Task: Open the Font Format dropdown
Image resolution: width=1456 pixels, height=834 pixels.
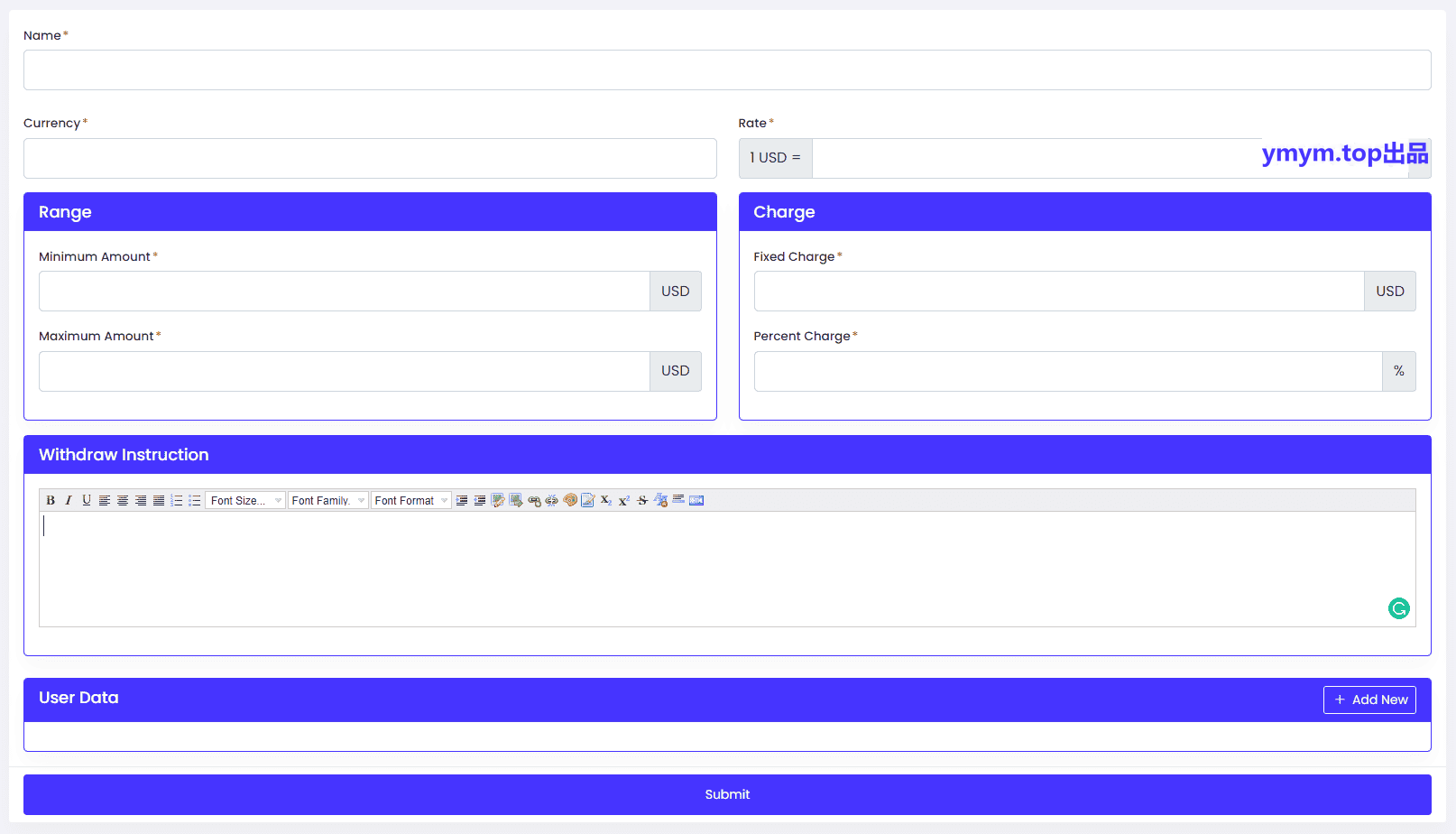Action: click(x=411, y=500)
